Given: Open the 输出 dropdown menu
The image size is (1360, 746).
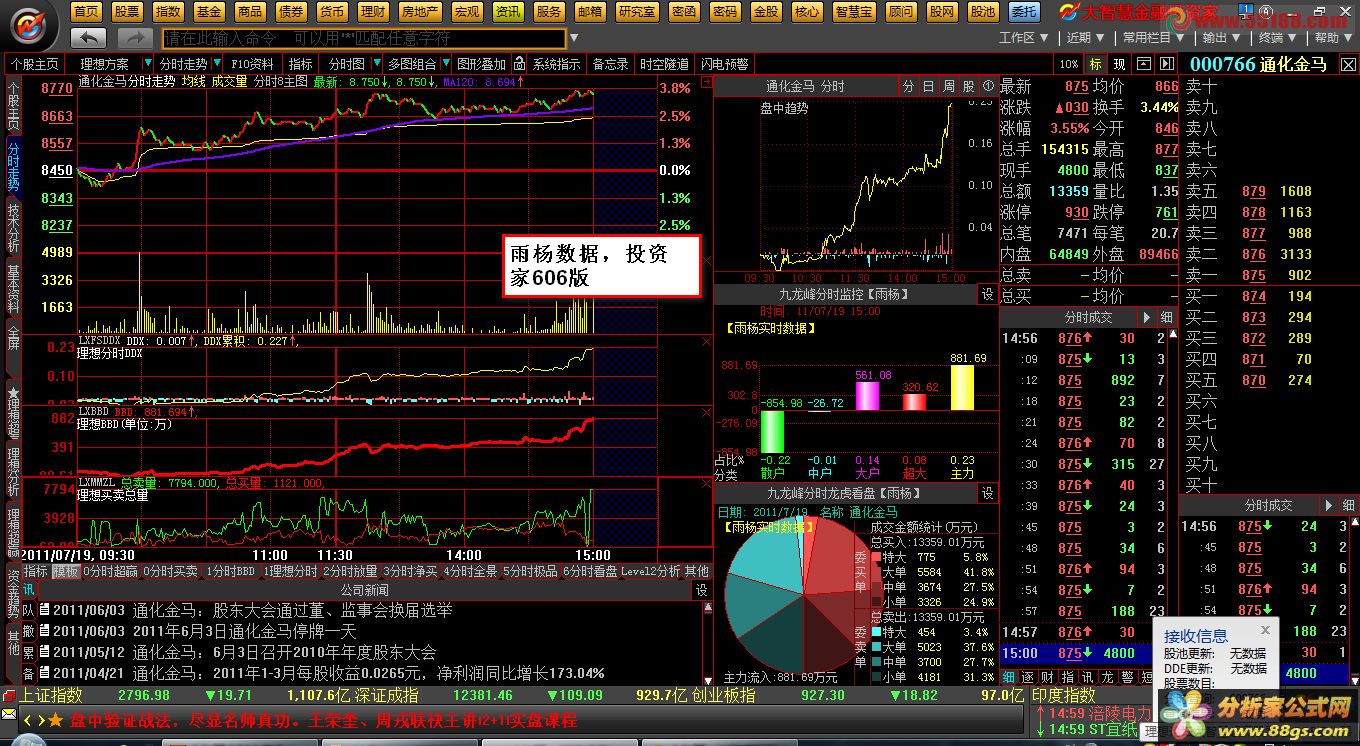Looking at the screenshot, I should coord(1220,37).
